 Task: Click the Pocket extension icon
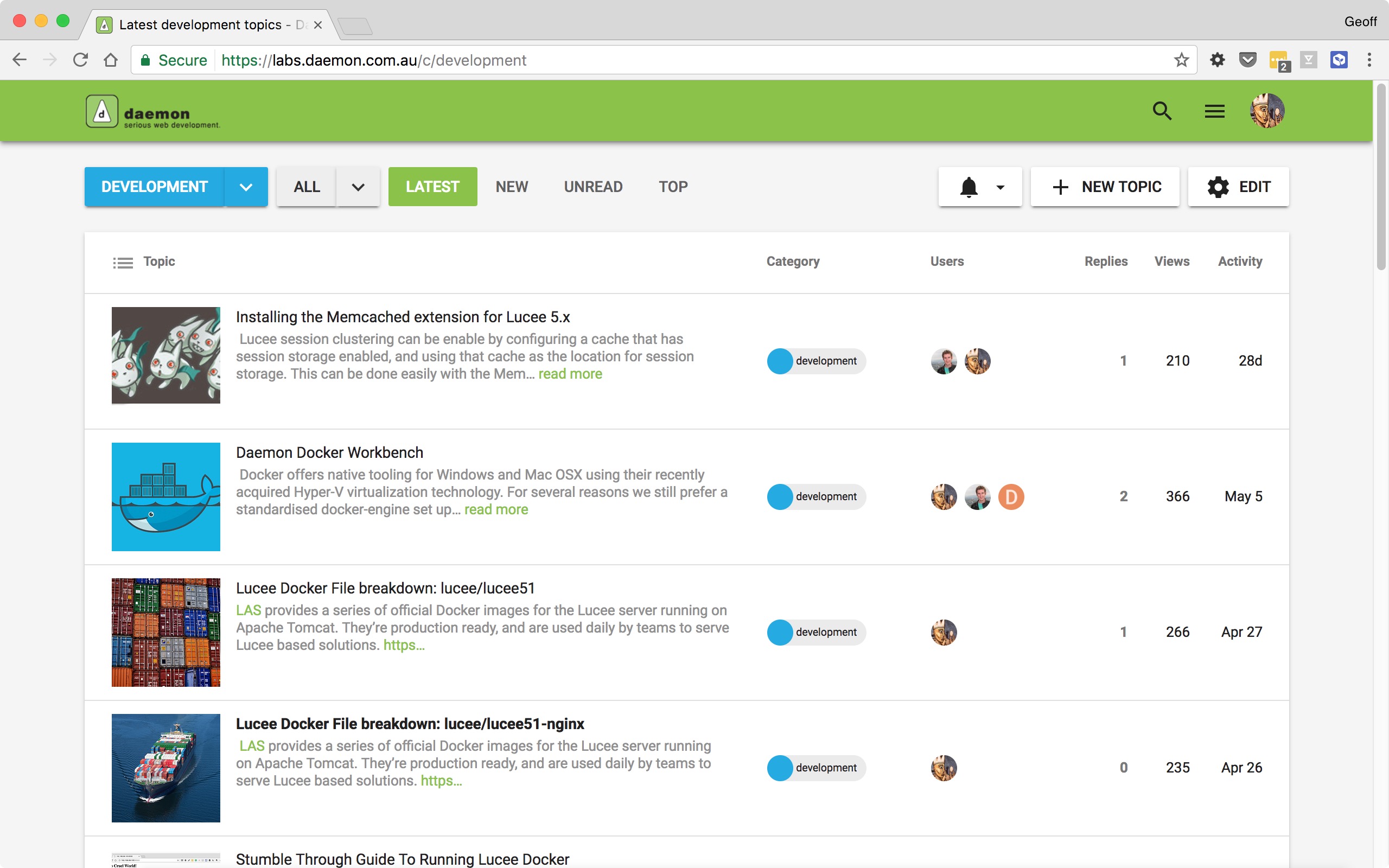pos(1247,60)
